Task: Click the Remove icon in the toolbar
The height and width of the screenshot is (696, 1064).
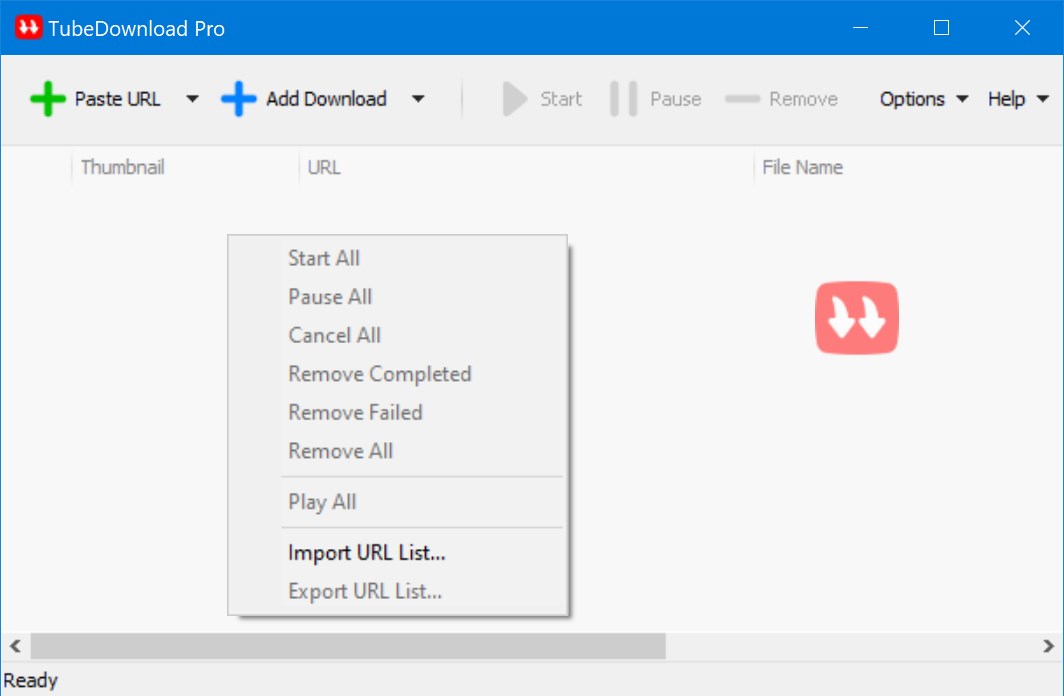Action: (743, 98)
